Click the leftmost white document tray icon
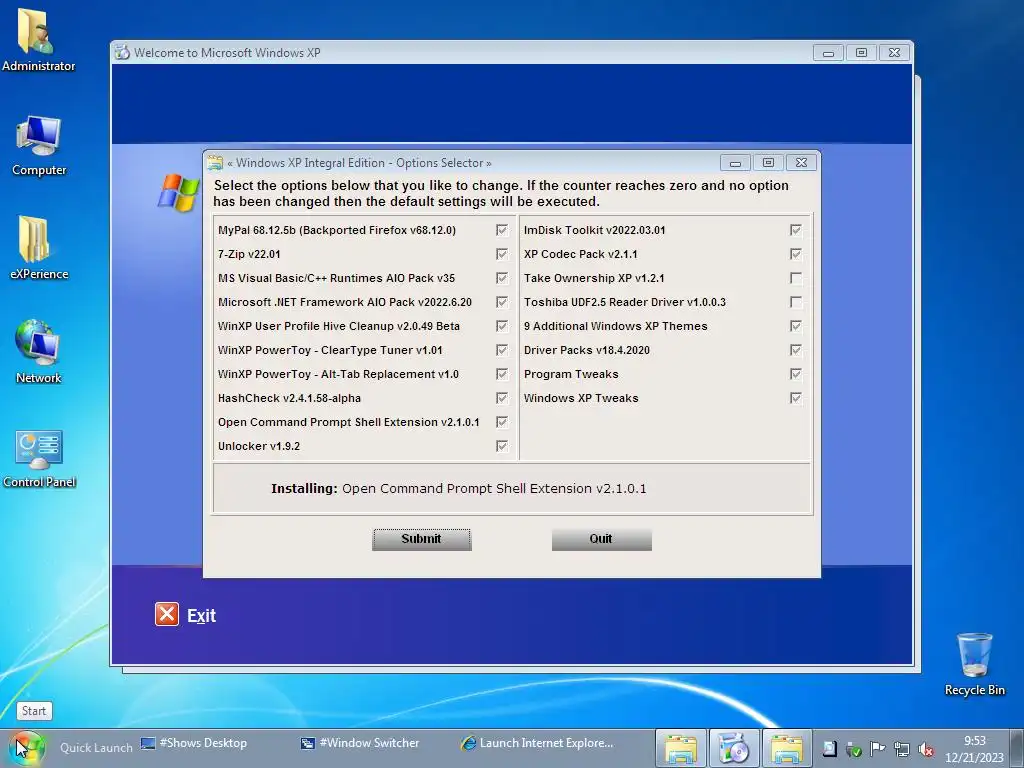This screenshot has width=1024, height=768. tap(829, 749)
